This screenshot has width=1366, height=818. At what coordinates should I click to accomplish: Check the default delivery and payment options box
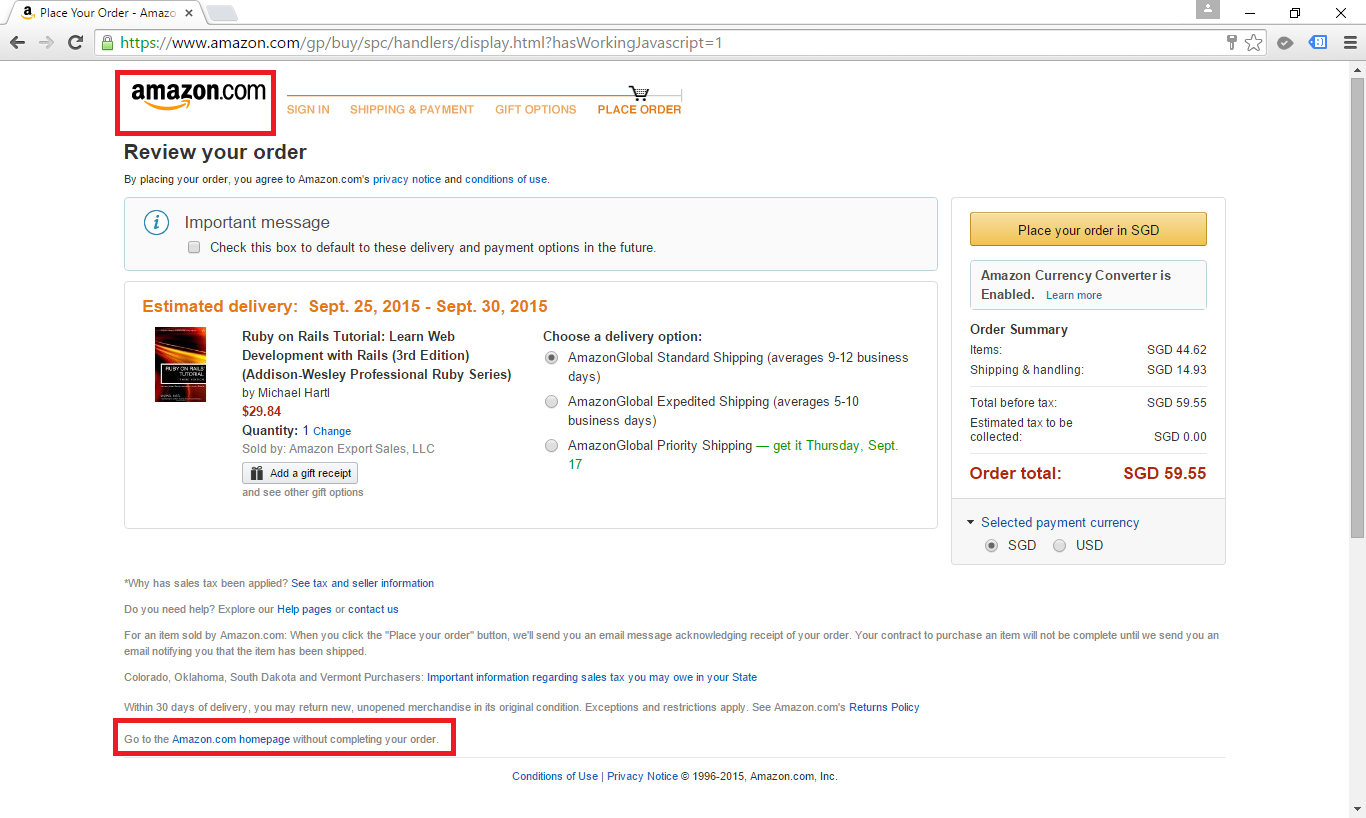[194, 247]
